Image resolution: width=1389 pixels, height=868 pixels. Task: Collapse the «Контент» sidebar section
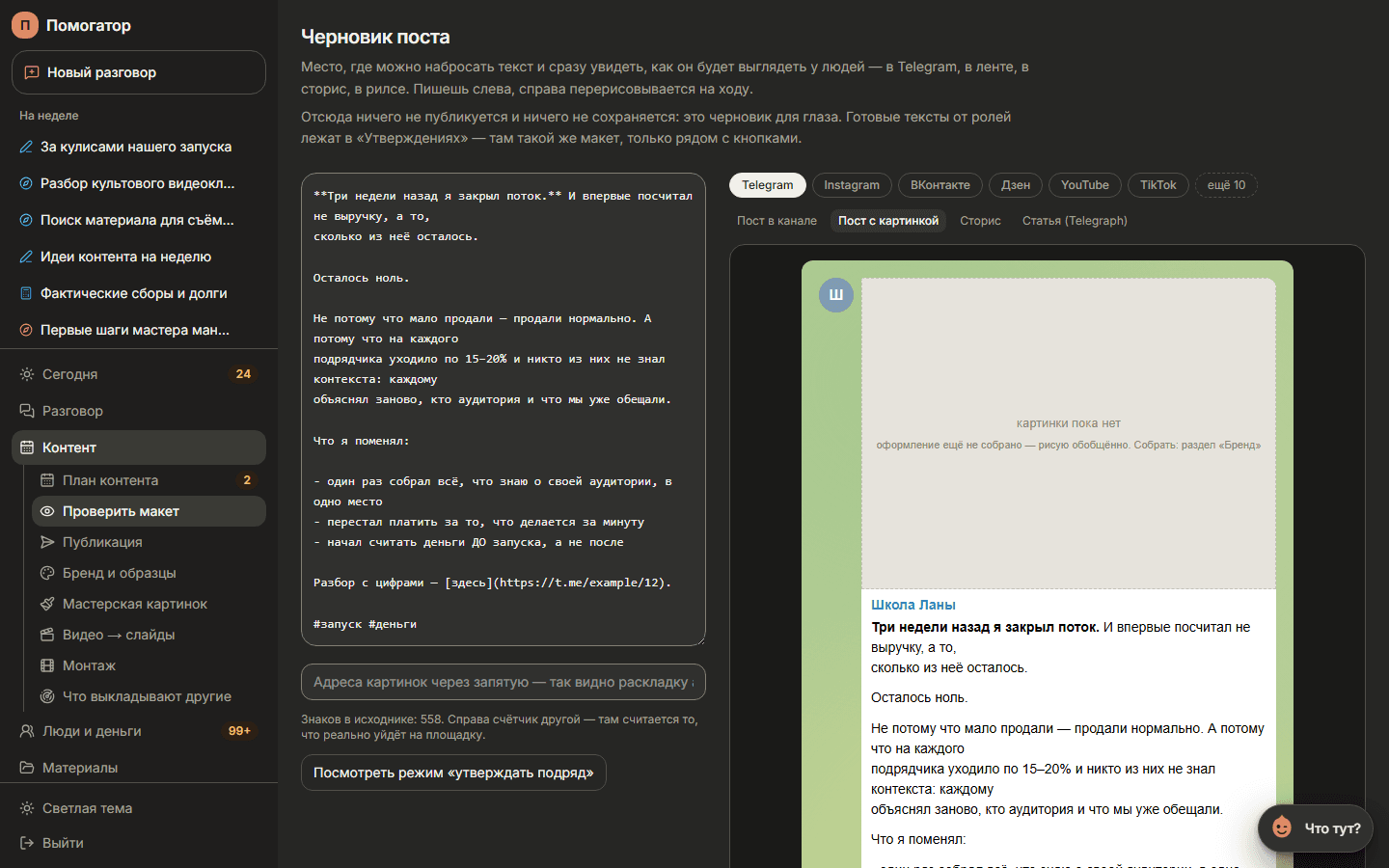(x=139, y=448)
